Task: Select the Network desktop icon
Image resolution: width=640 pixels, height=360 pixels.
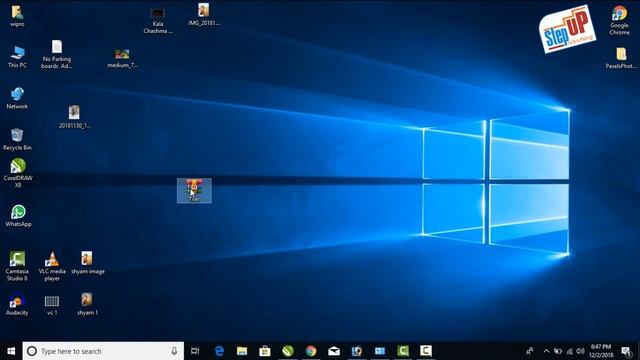Action: pos(17,98)
